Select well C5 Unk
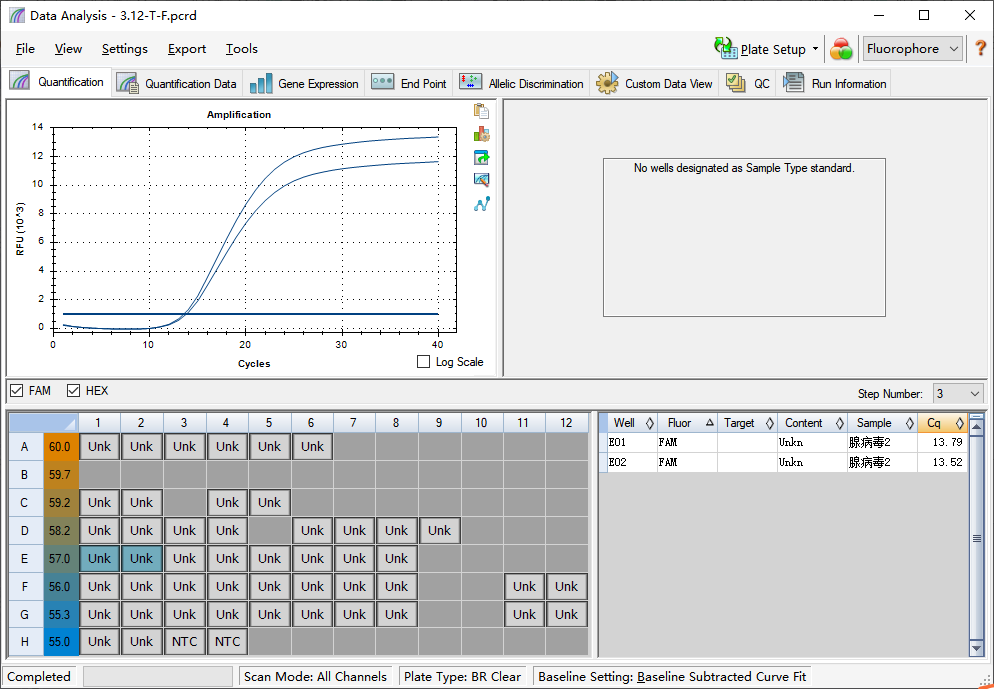The image size is (994, 689). (x=269, y=503)
